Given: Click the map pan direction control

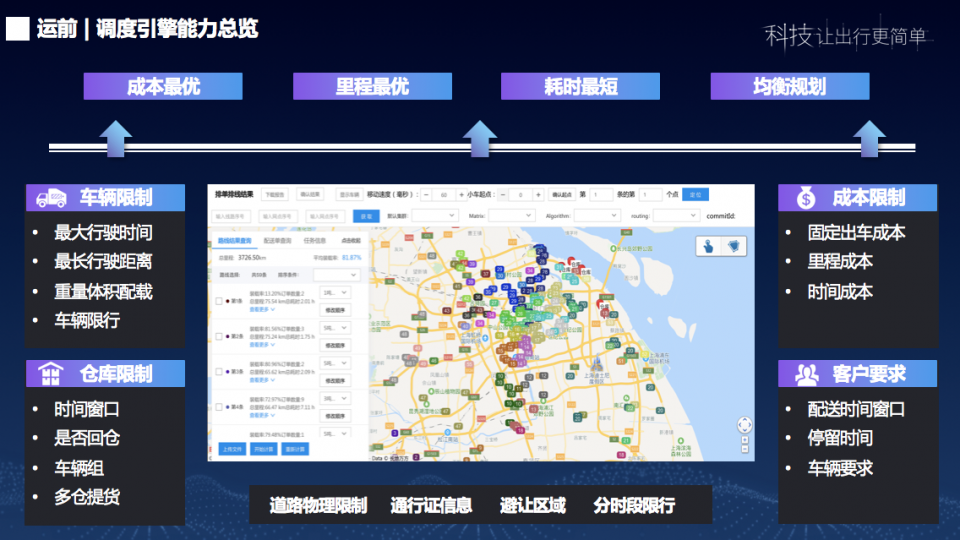Looking at the screenshot, I should [x=744, y=425].
